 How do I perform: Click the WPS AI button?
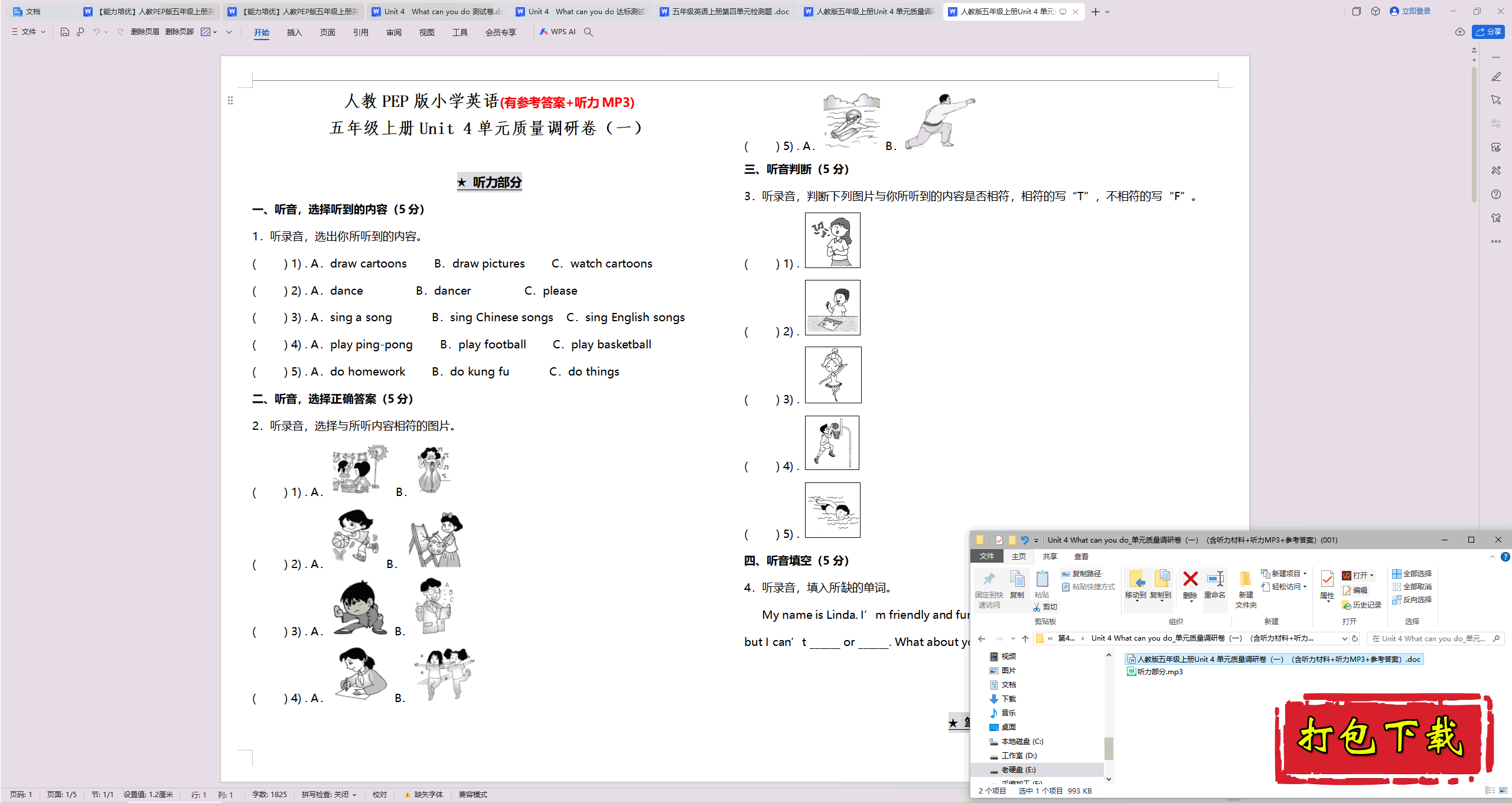(558, 32)
